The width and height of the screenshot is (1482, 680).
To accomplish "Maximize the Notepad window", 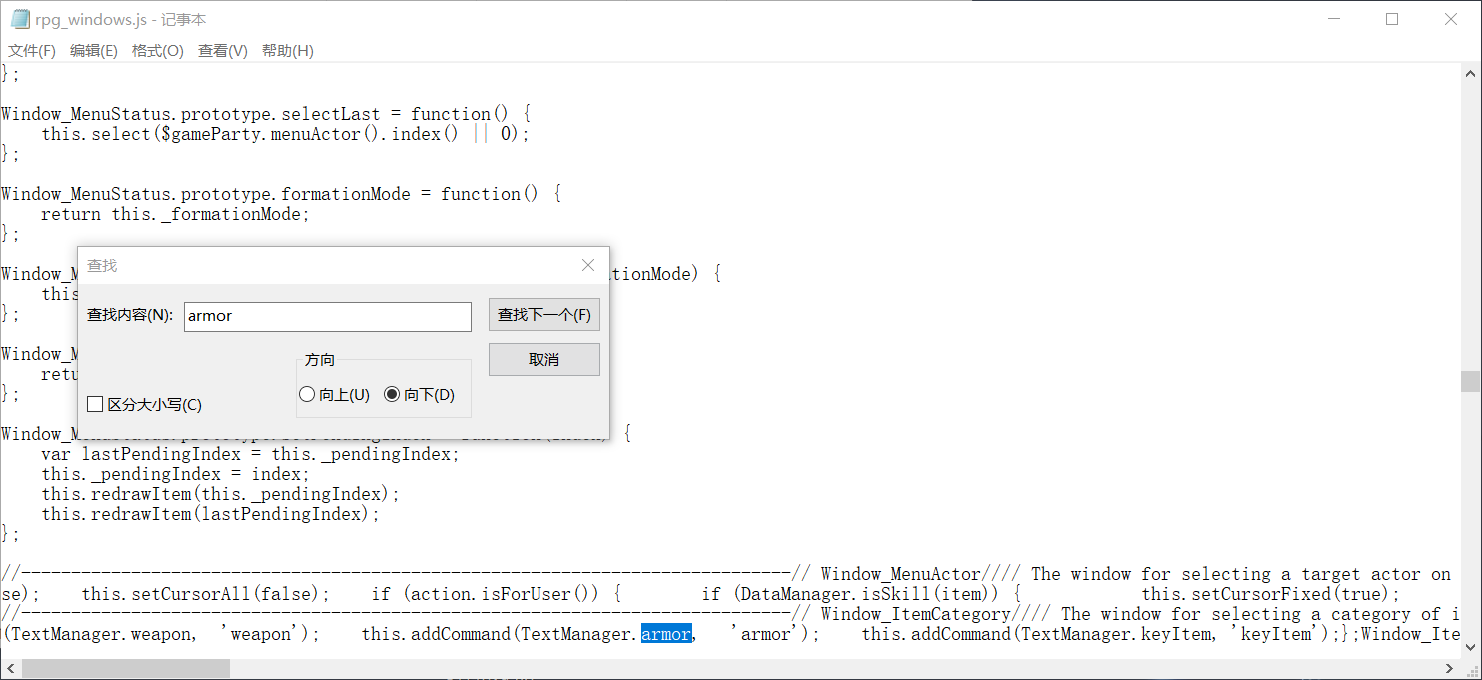I will pyautogui.click(x=1392, y=19).
